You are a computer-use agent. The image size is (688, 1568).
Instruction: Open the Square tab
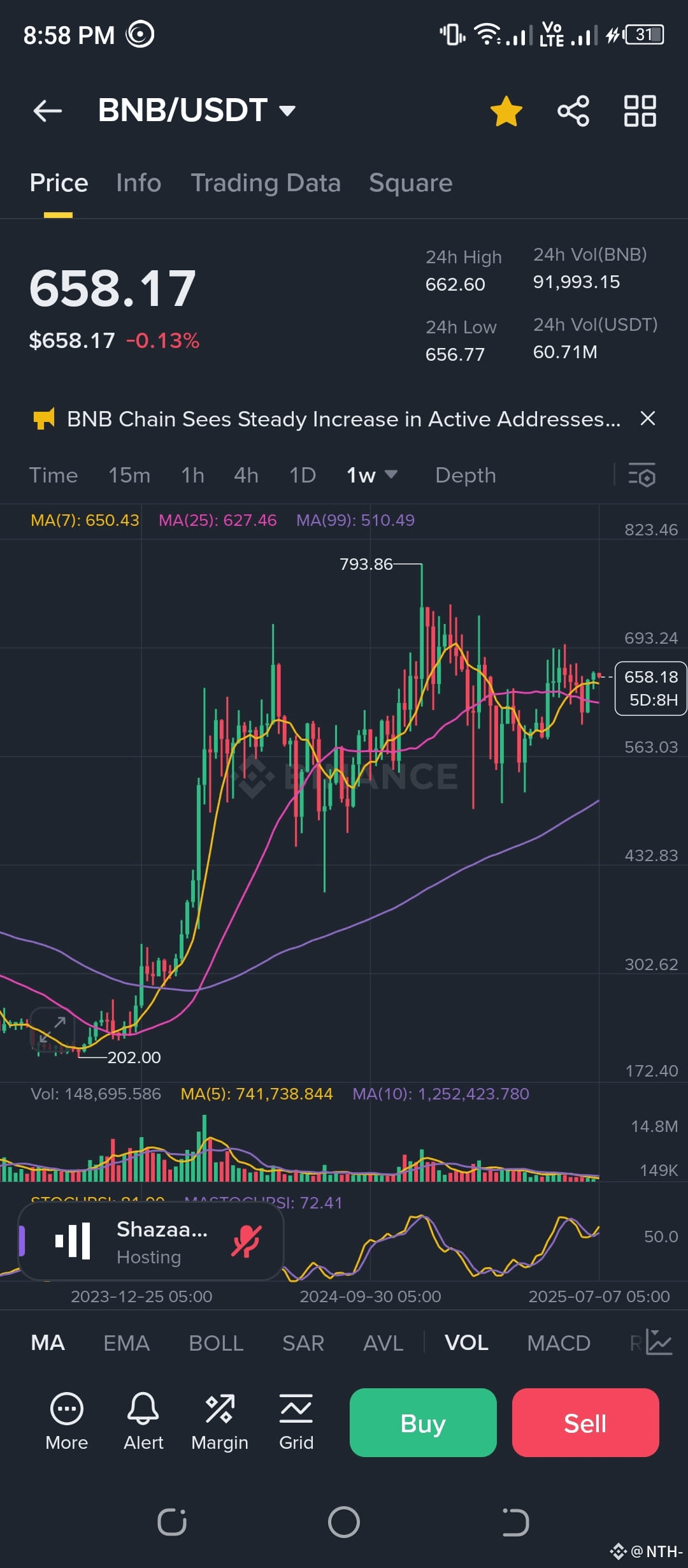coord(410,183)
